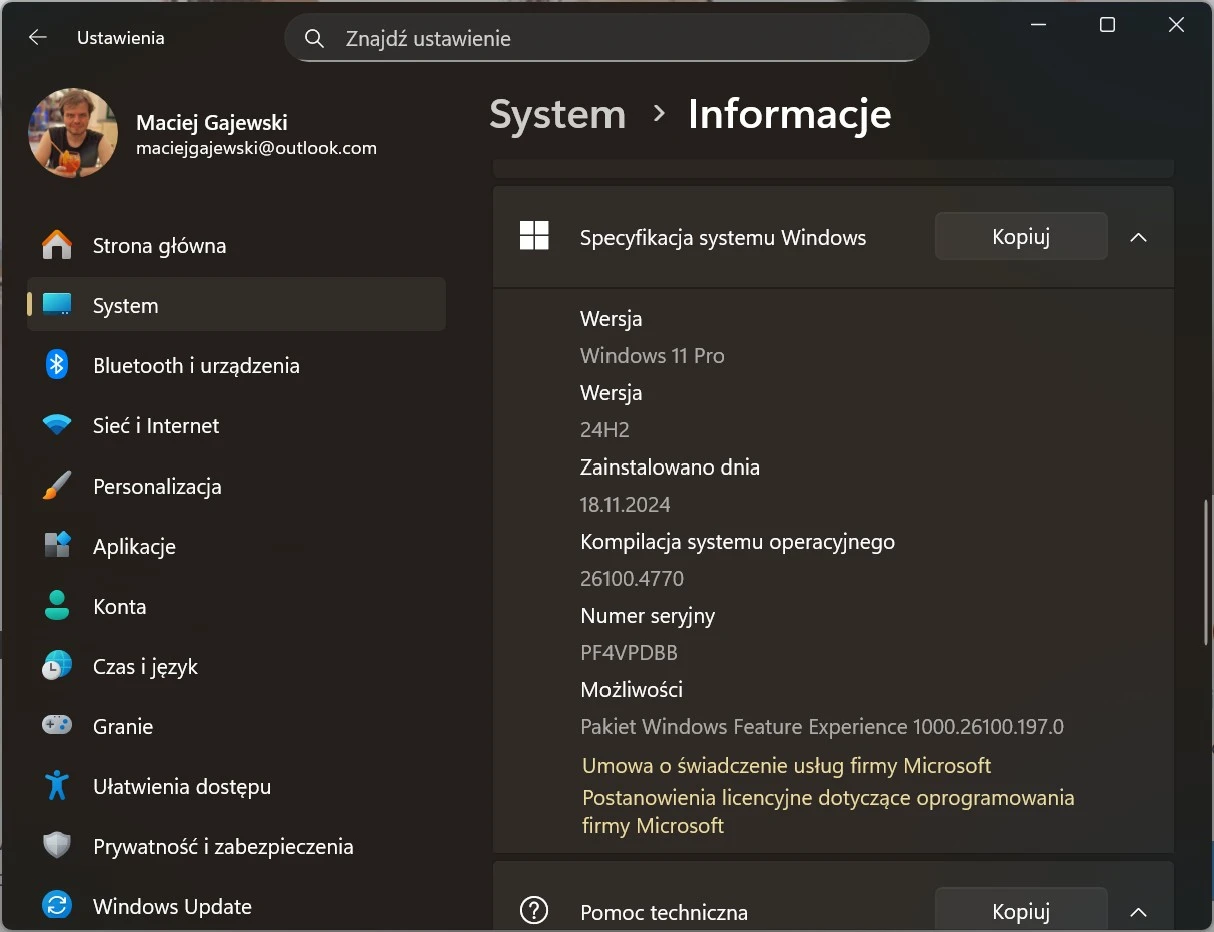Click the Informacje page heading

point(789,114)
